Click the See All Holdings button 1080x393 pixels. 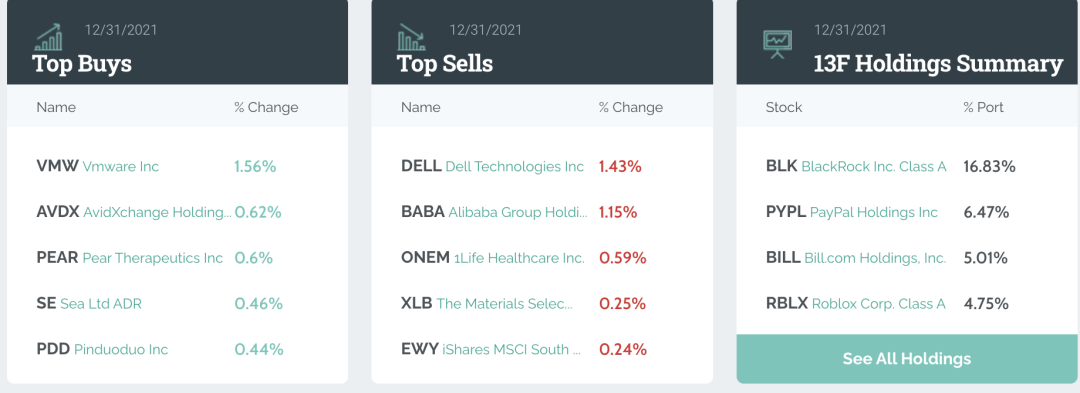click(906, 359)
